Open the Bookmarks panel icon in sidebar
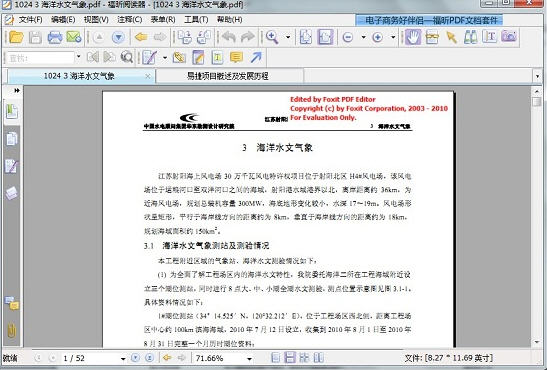547x370 pixels. (12, 112)
